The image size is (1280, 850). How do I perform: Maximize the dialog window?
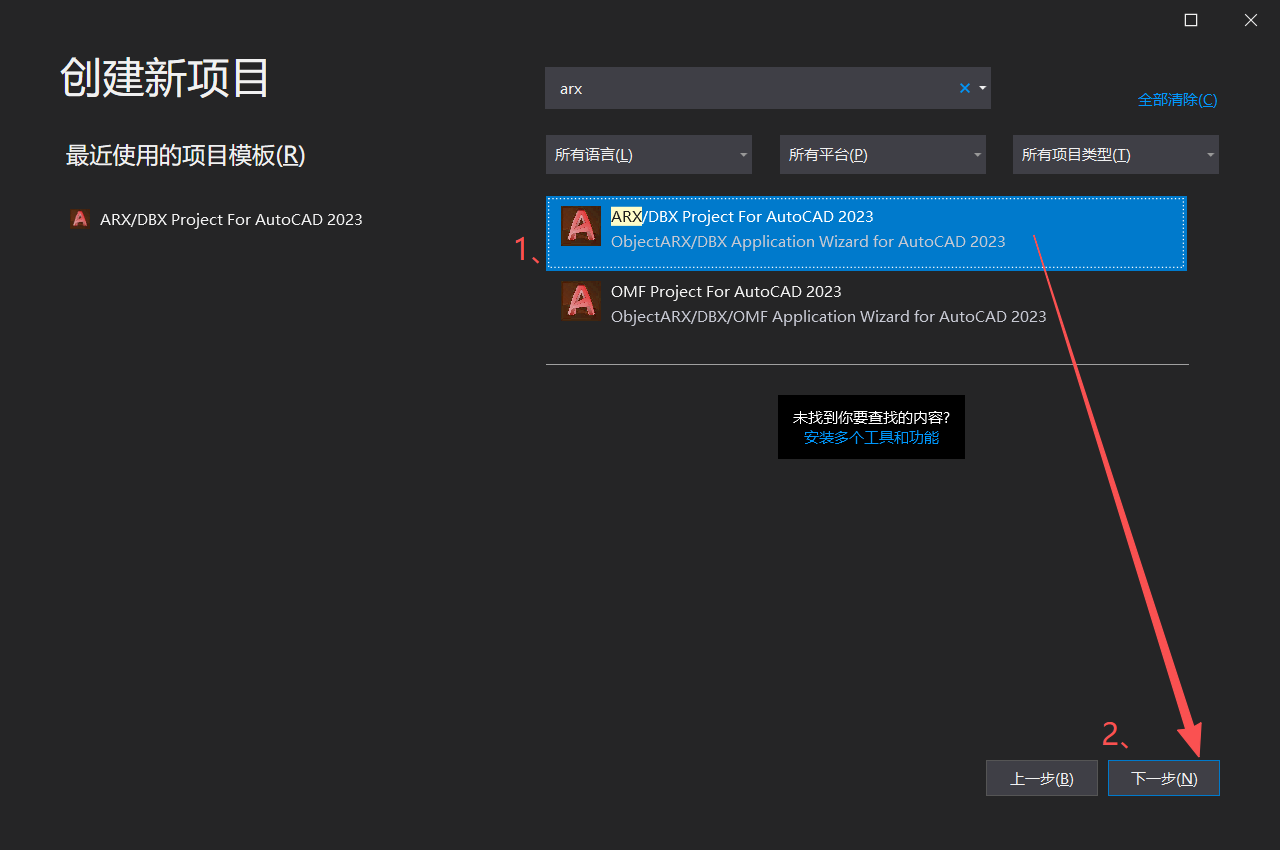1191,20
